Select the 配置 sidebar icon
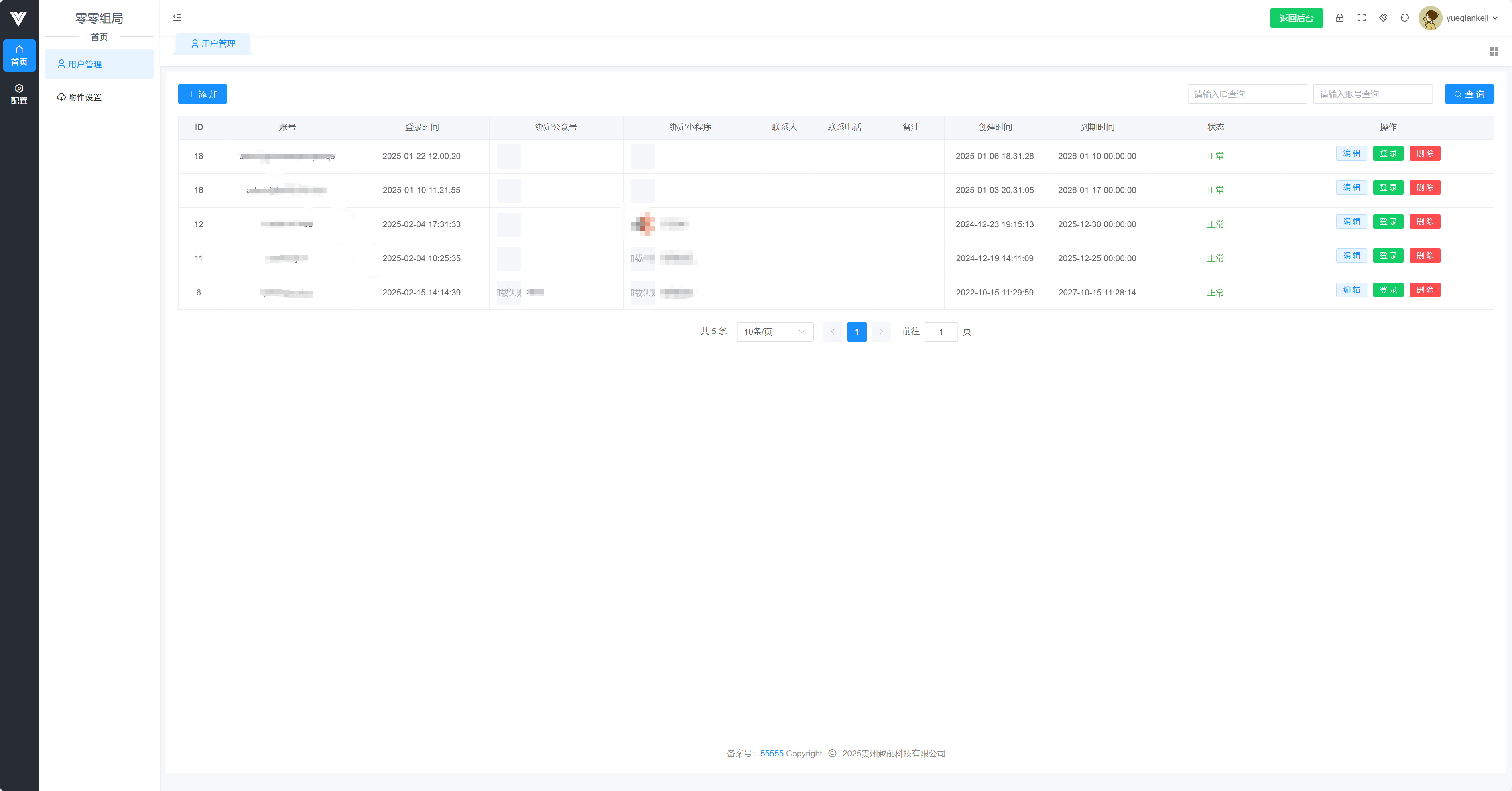The width and height of the screenshot is (1512, 791). (19, 94)
